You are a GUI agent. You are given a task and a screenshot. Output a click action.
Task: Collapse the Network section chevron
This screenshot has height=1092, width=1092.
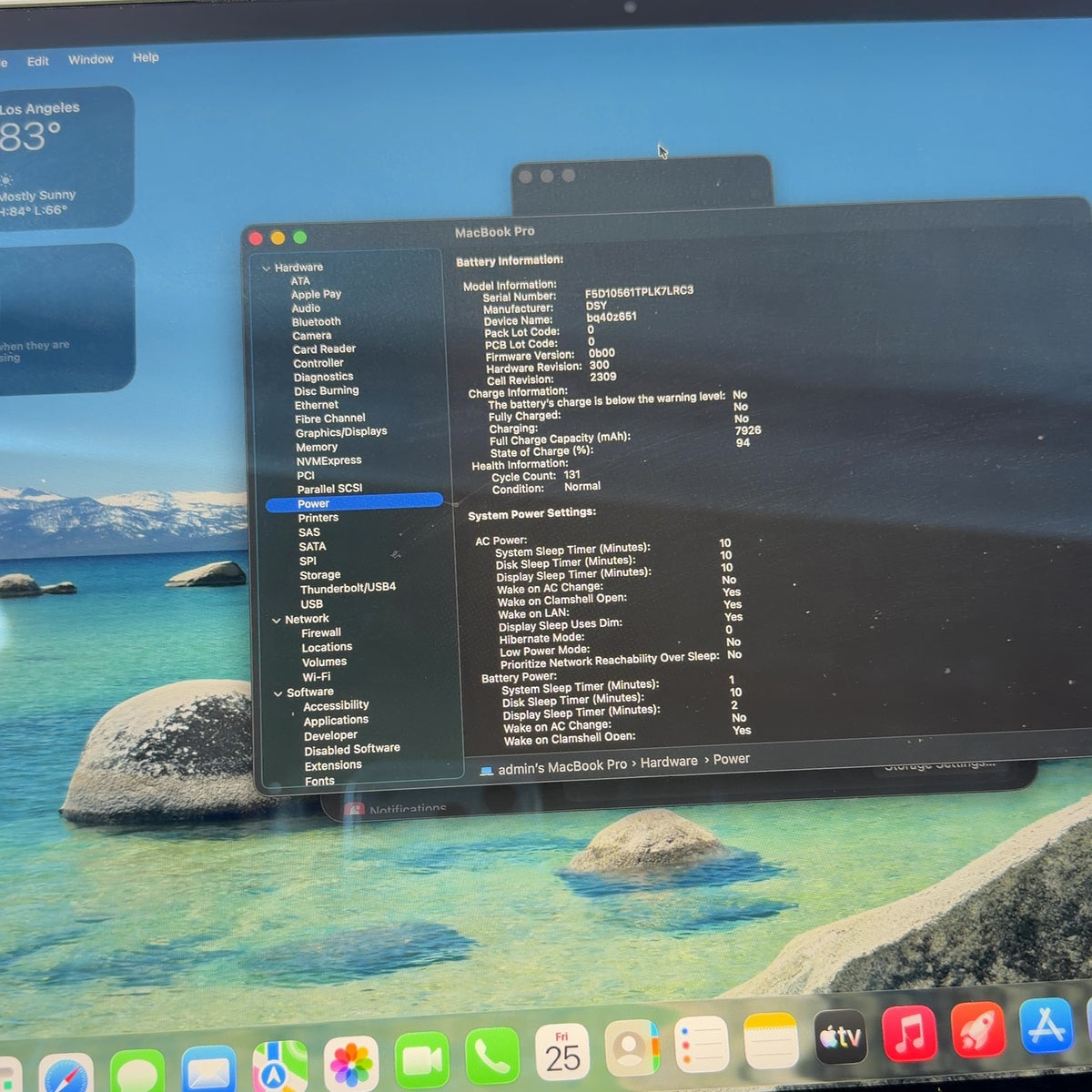tap(276, 621)
